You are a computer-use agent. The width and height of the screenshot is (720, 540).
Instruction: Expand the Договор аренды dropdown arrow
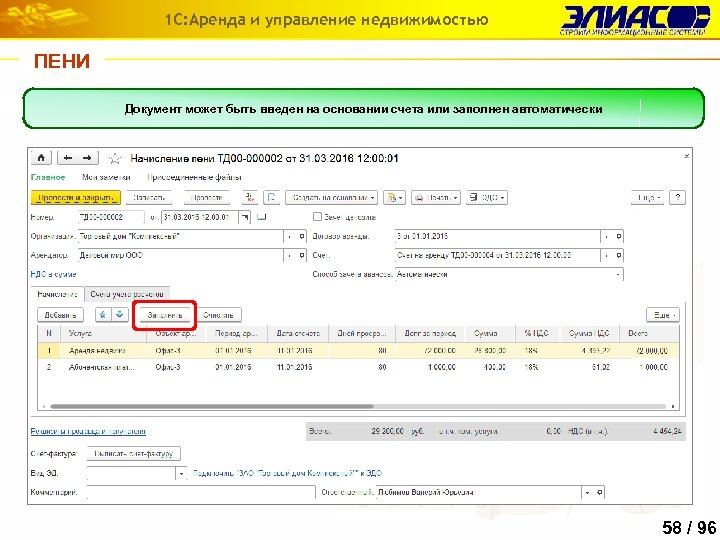click(x=606, y=236)
